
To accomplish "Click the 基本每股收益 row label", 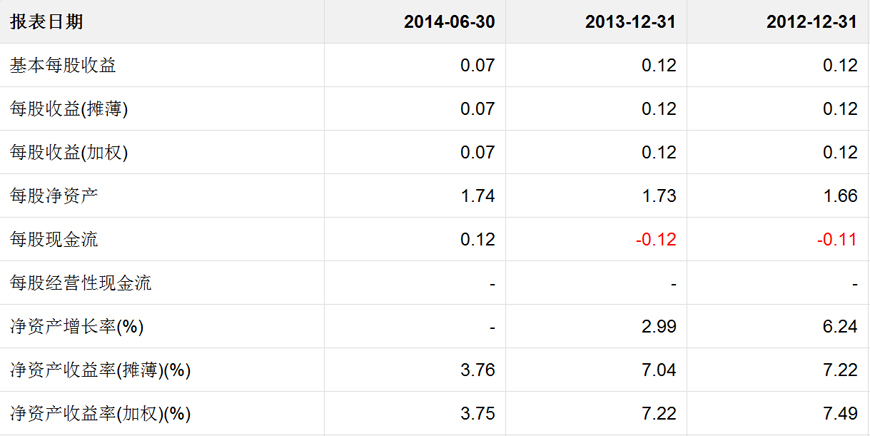I will [63, 66].
